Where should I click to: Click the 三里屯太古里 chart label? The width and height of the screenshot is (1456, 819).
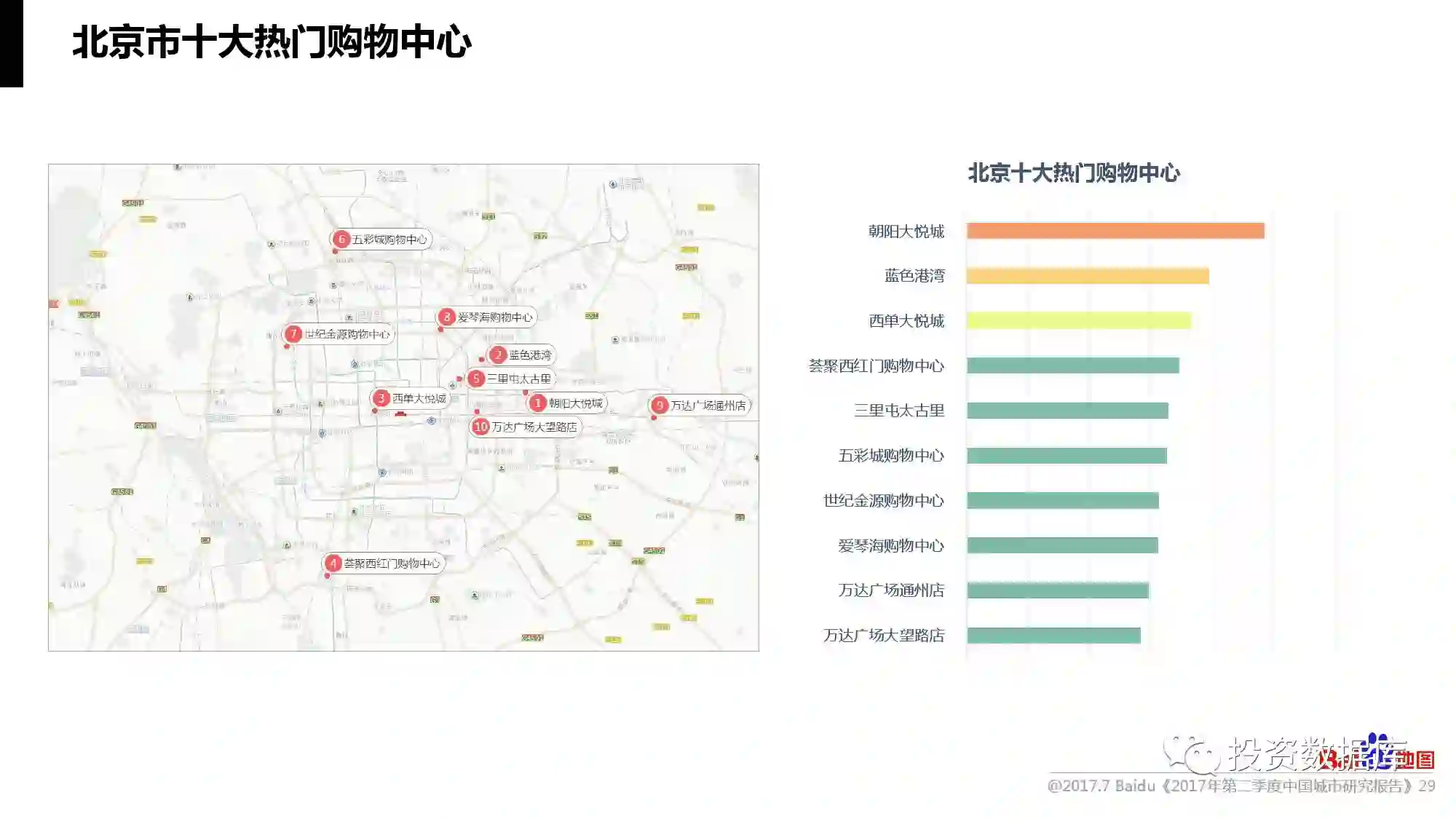[898, 411]
